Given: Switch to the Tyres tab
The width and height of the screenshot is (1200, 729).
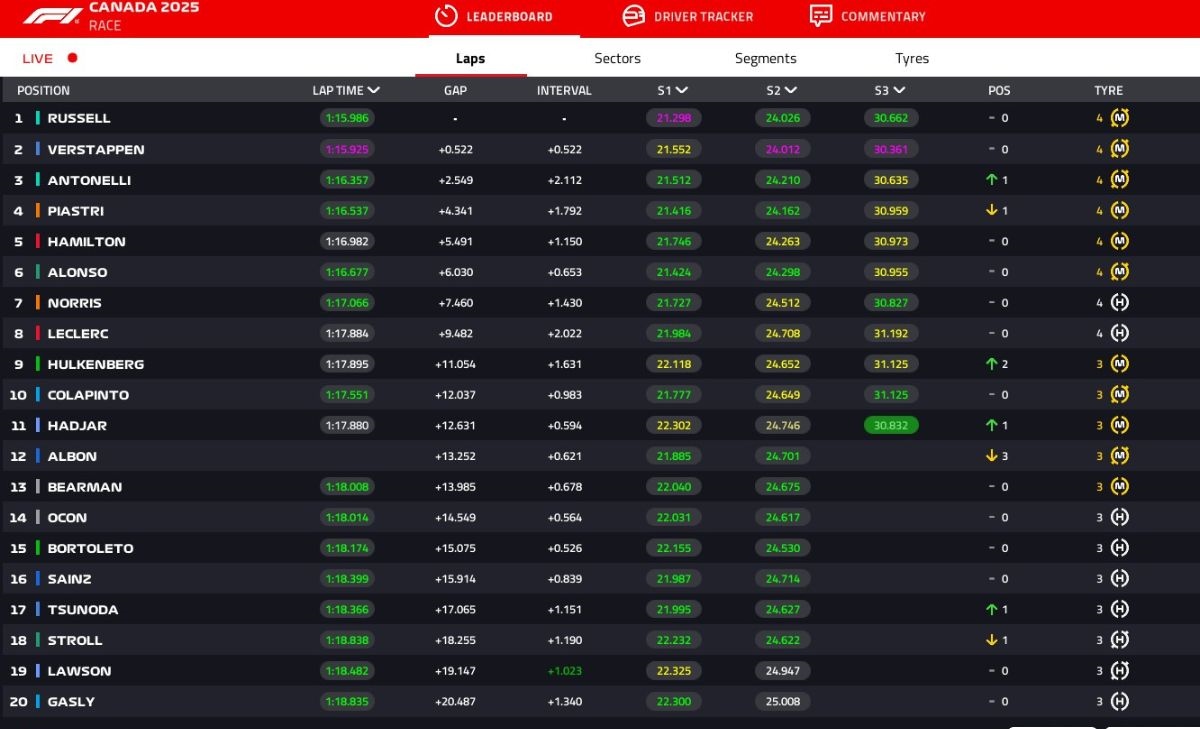Looking at the screenshot, I should click(x=911, y=58).
